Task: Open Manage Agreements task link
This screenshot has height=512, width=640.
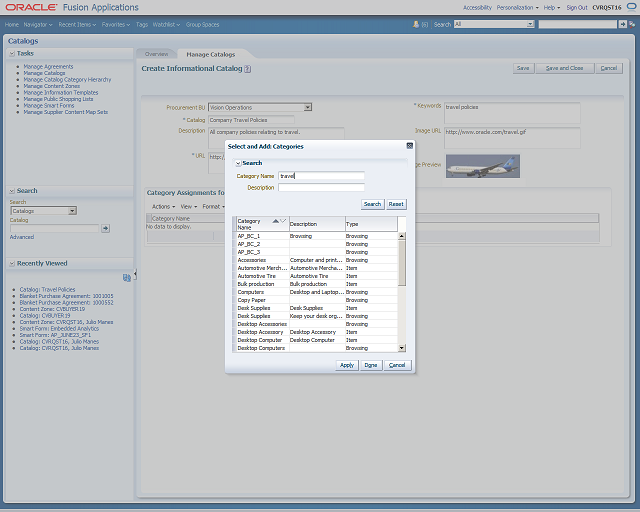Action: point(48,67)
